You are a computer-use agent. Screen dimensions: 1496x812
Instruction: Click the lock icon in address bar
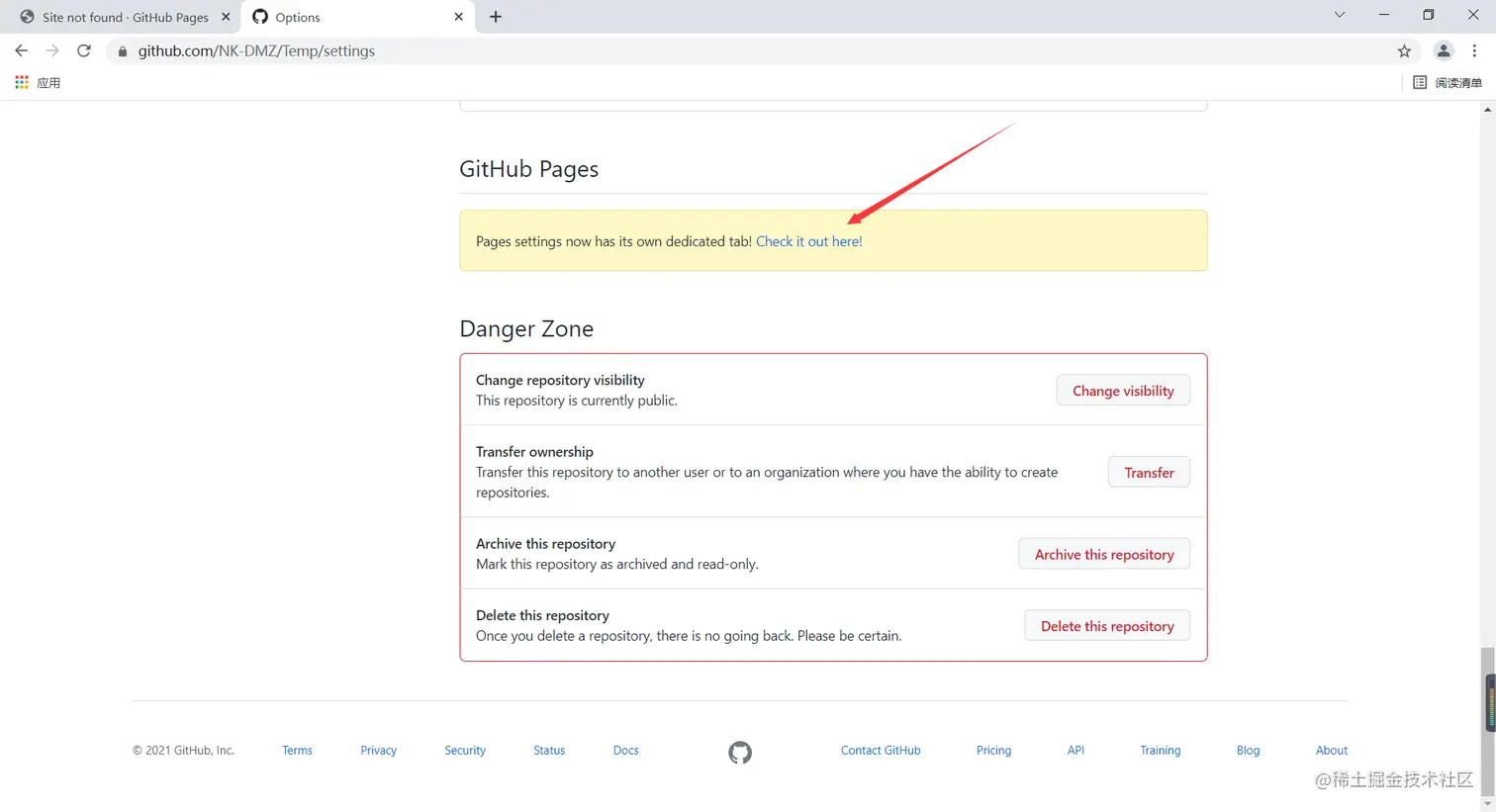(x=123, y=51)
